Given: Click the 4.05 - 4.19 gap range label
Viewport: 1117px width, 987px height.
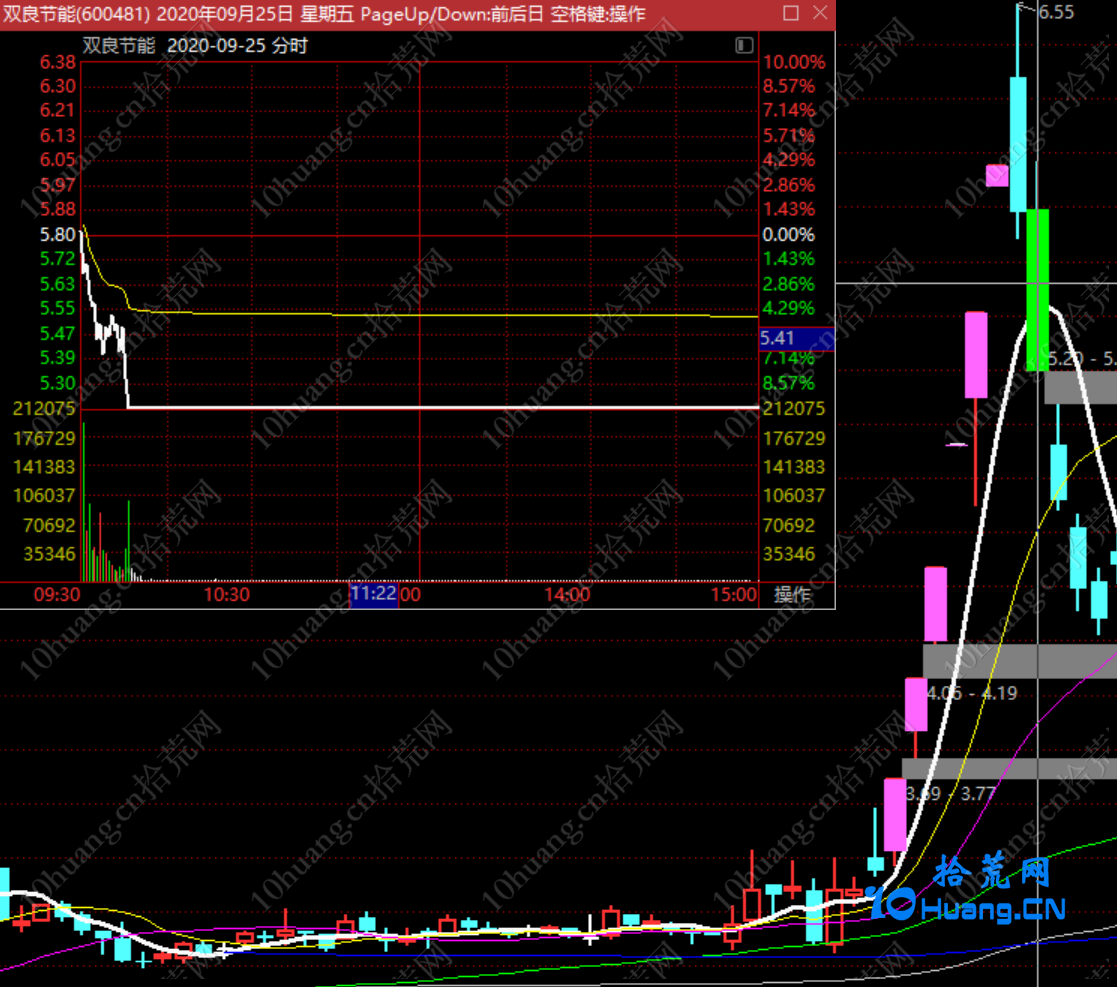Looking at the screenshot, I should coord(972,693).
